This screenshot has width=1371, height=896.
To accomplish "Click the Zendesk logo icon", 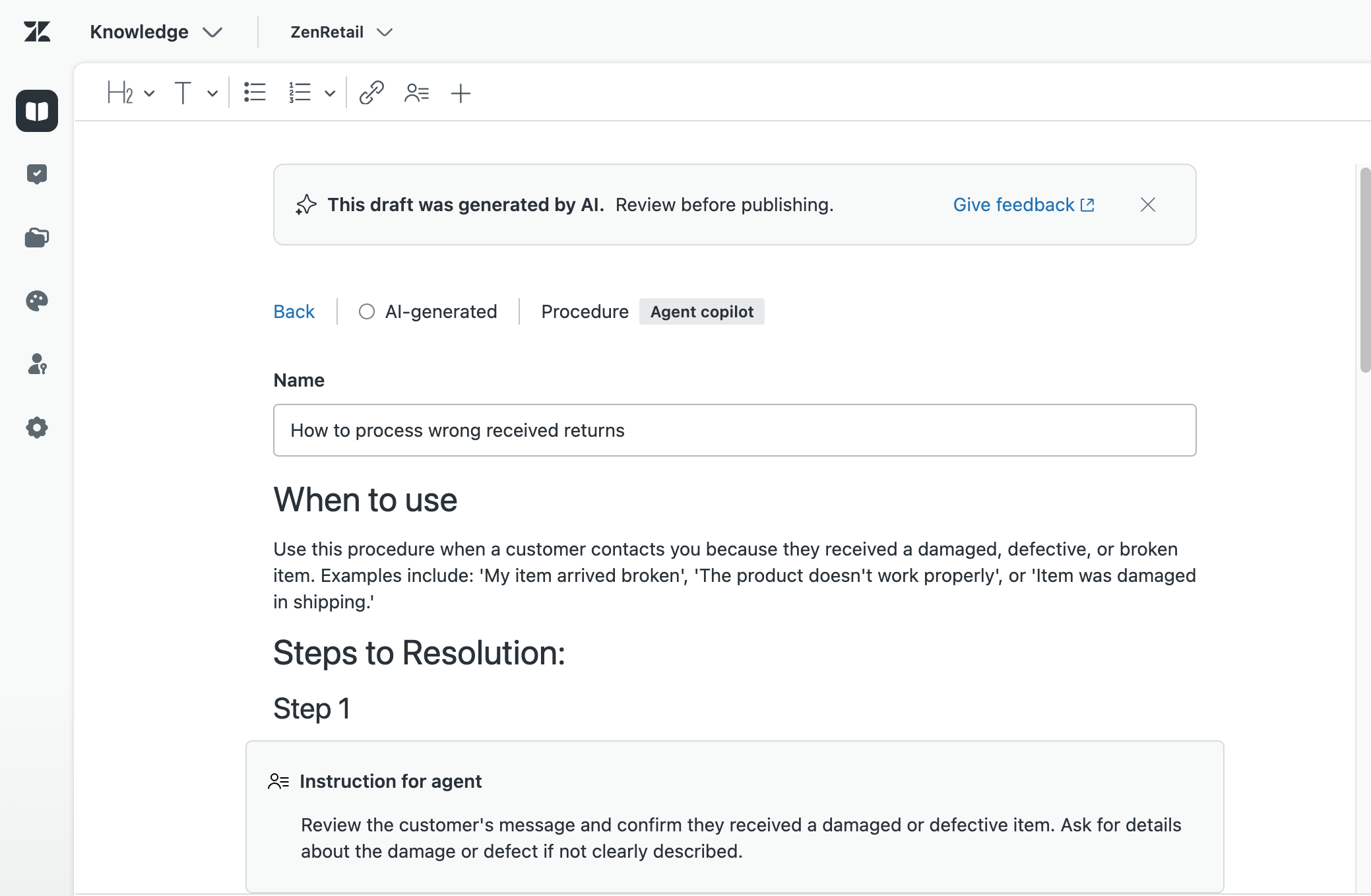I will pos(37,32).
